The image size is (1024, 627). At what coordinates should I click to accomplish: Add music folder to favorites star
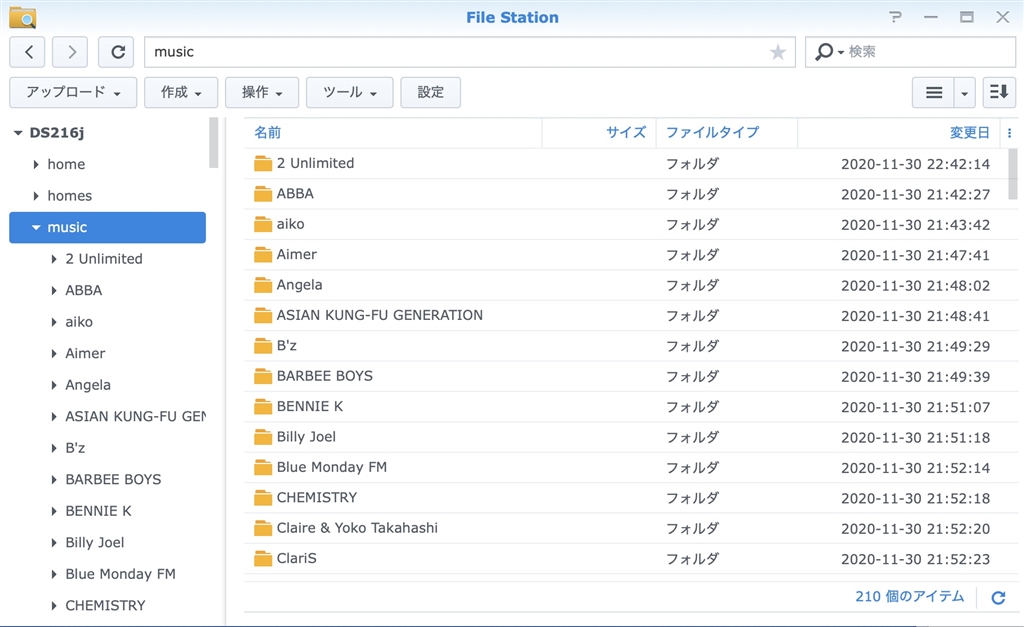777,53
